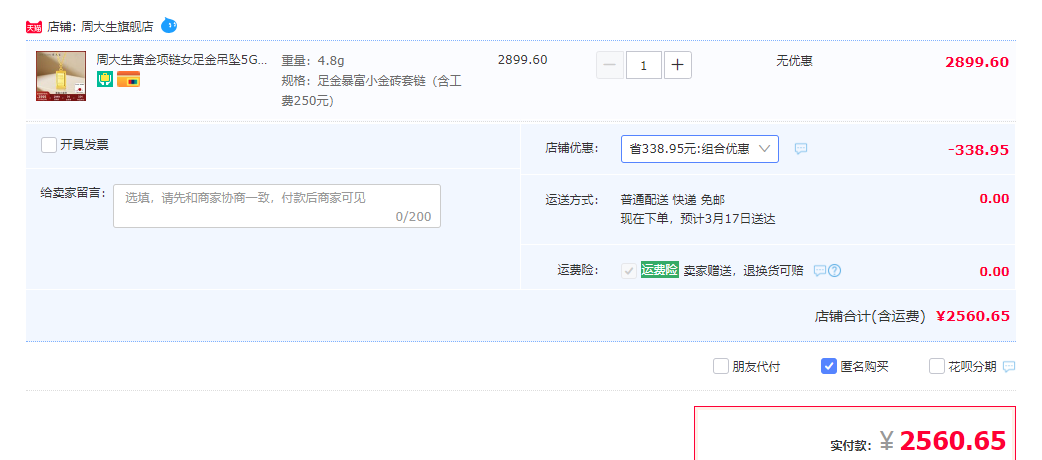The image size is (1042, 460).
Task: Click the comment icon next to 运费险 text
Action: [820, 271]
